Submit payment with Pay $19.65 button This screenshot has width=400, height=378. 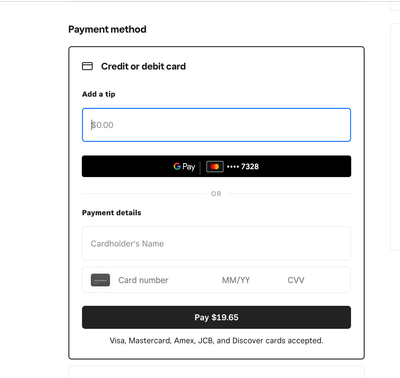click(x=216, y=317)
